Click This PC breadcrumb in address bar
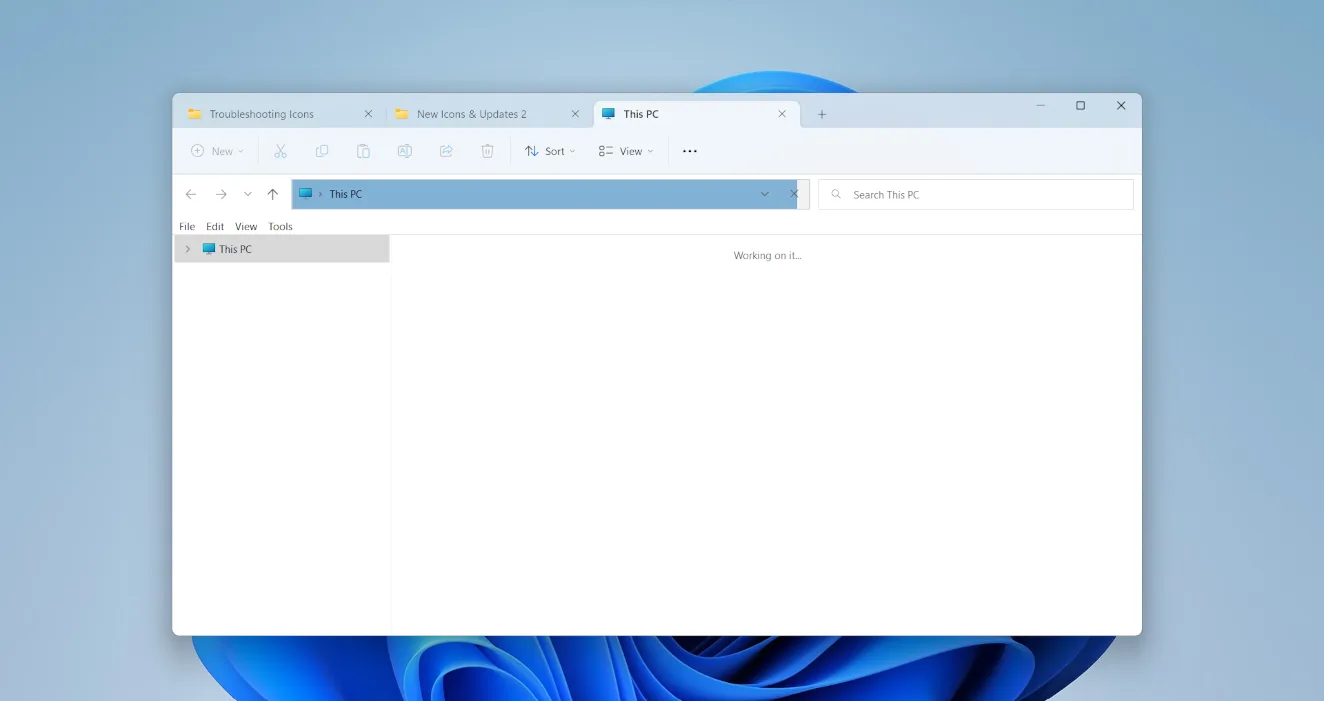 (346, 194)
